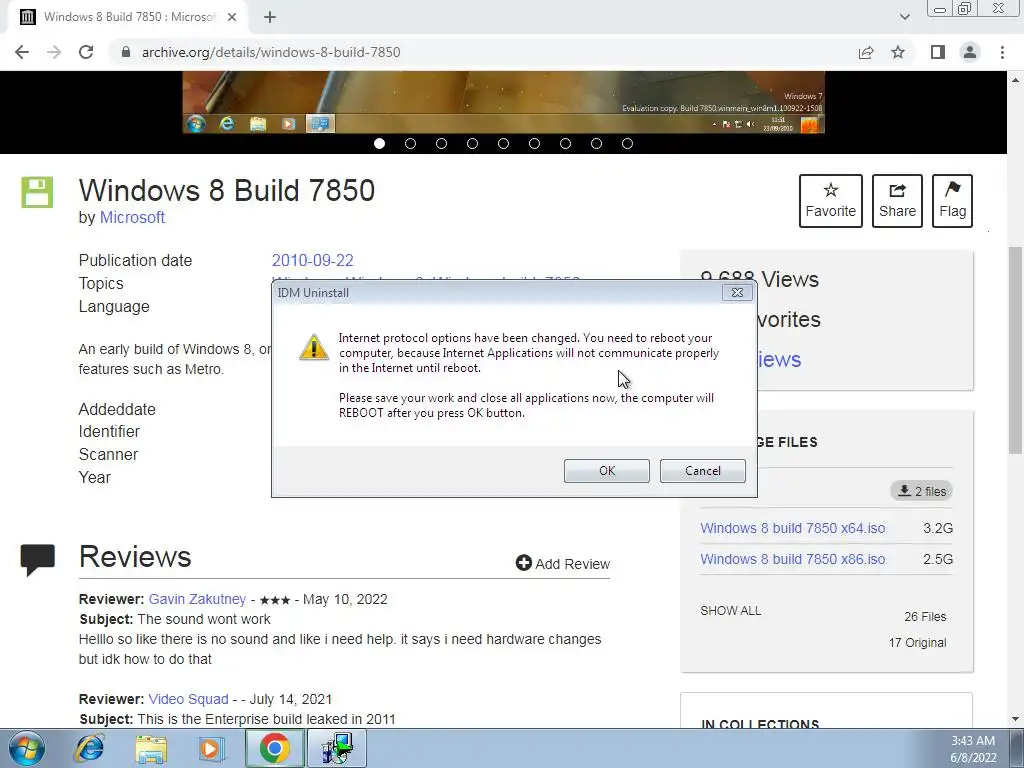Viewport: 1024px width, 768px height.
Task: Click the Reviews speech bubble icon
Action: pyautogui.click(x=37, y=559)
